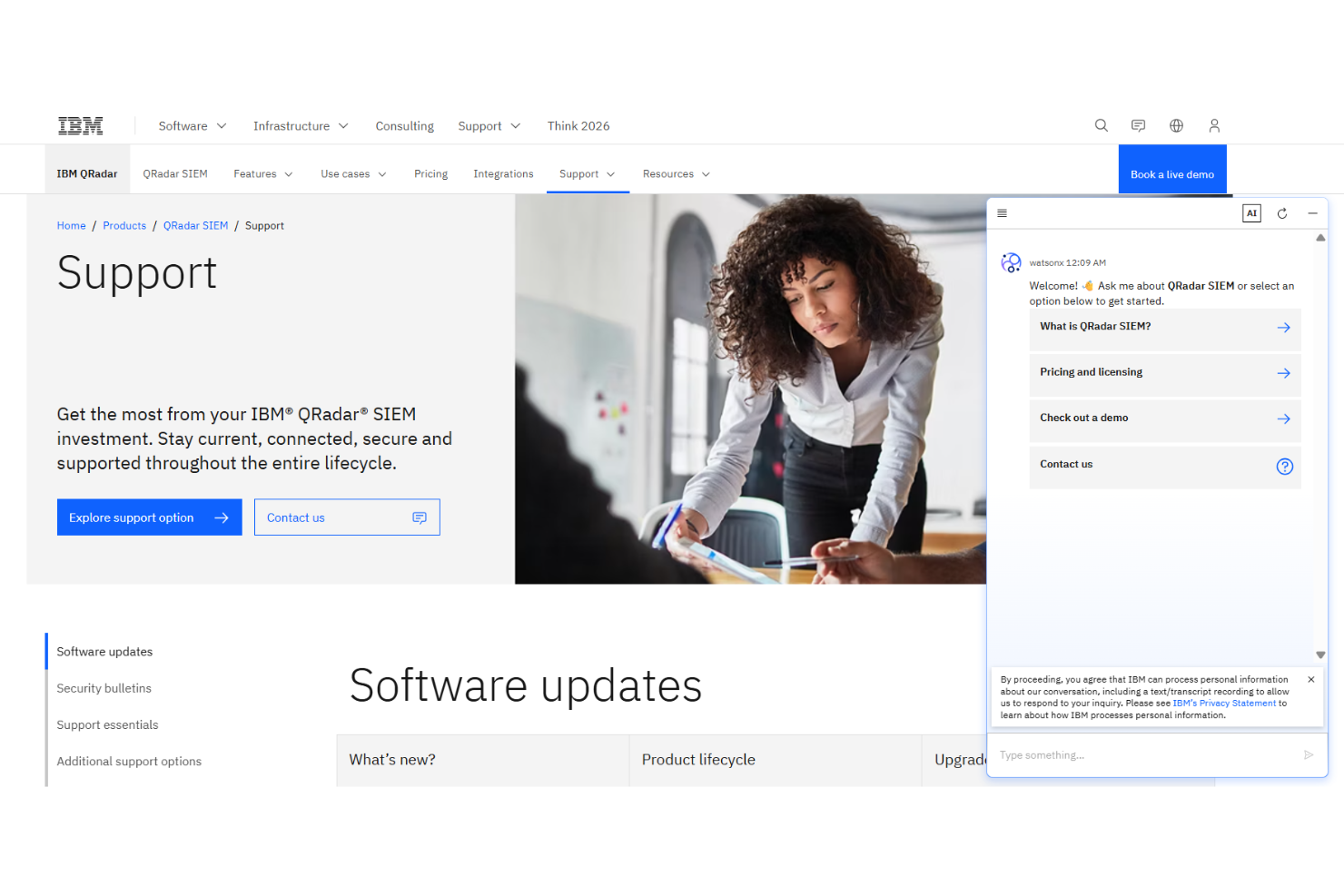The image size is (1344, 896).
Task: Click the arrow beside Pricing and licensing
Action: [1284, 373]
